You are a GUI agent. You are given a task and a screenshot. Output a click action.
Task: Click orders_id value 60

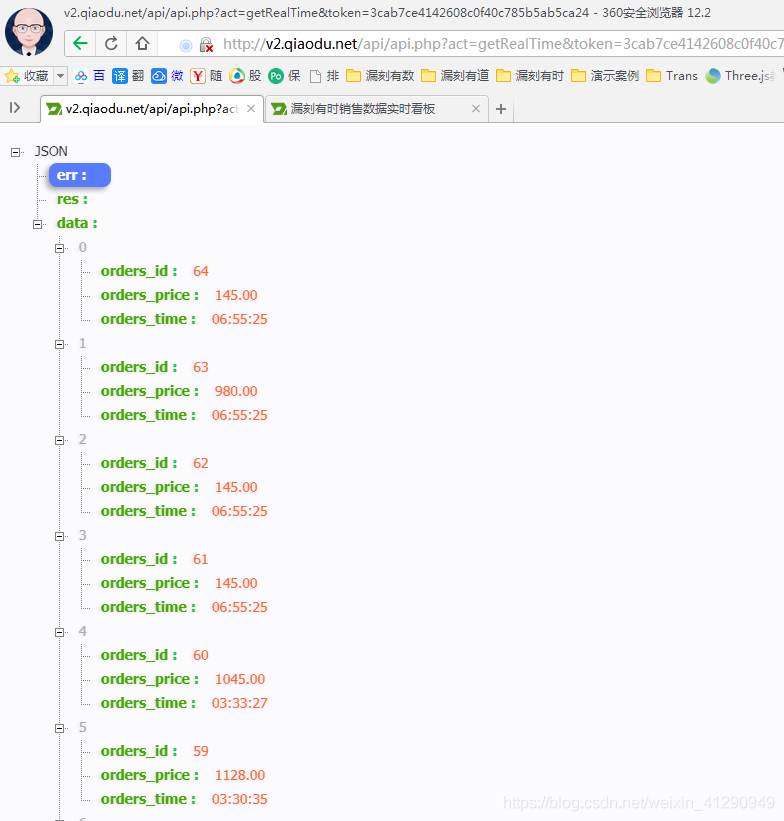[201, 655]
